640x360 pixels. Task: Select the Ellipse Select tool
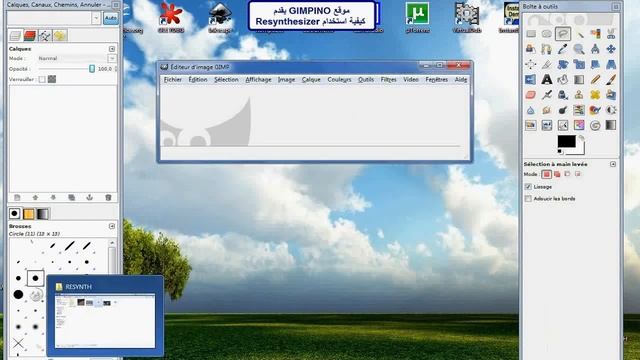[x=547, y=34]
